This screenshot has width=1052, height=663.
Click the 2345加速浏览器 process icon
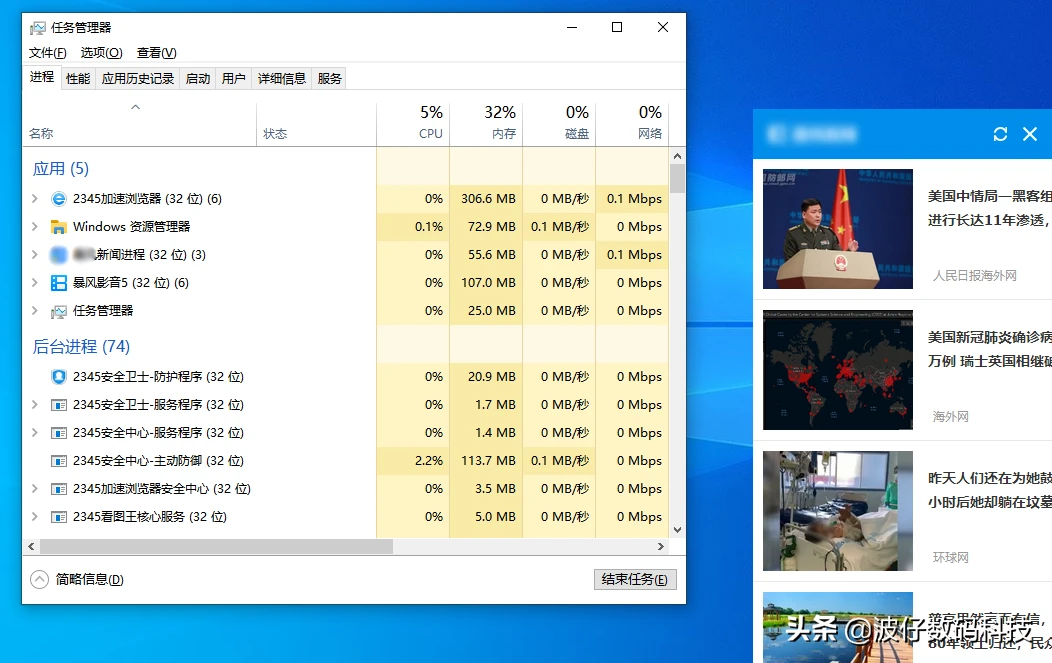coord(59,199)
